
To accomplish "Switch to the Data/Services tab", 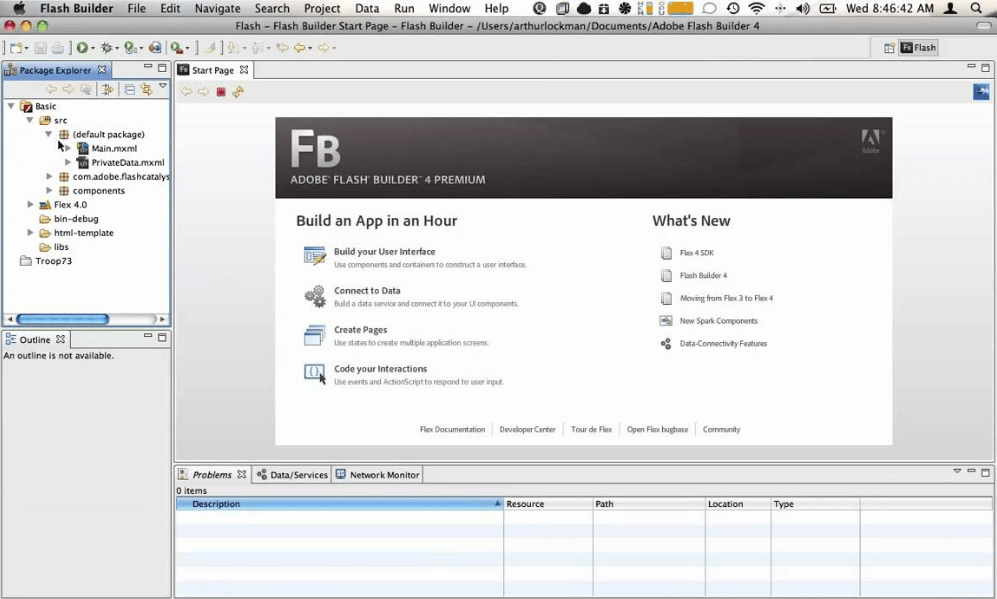I will (x=292, y=474).
